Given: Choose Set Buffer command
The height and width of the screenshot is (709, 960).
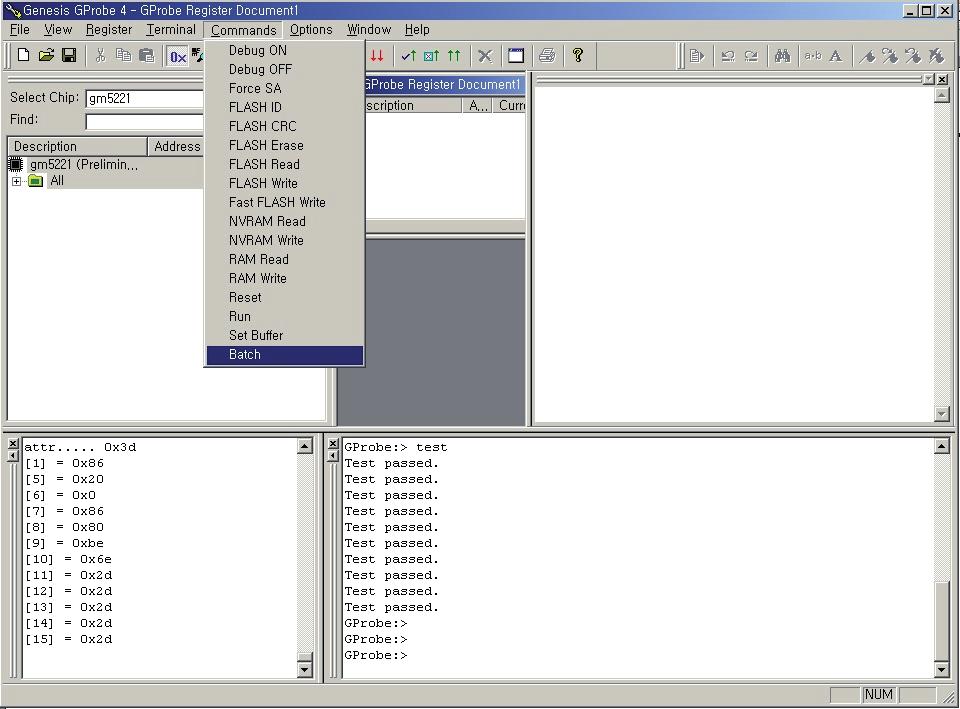Looking at the screenshot, I should [285, 335].
